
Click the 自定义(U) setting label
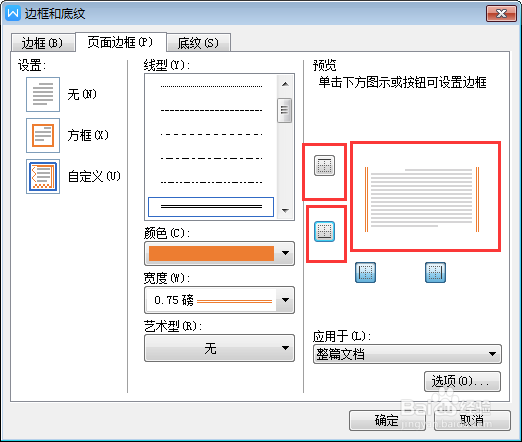pos(94,176)
